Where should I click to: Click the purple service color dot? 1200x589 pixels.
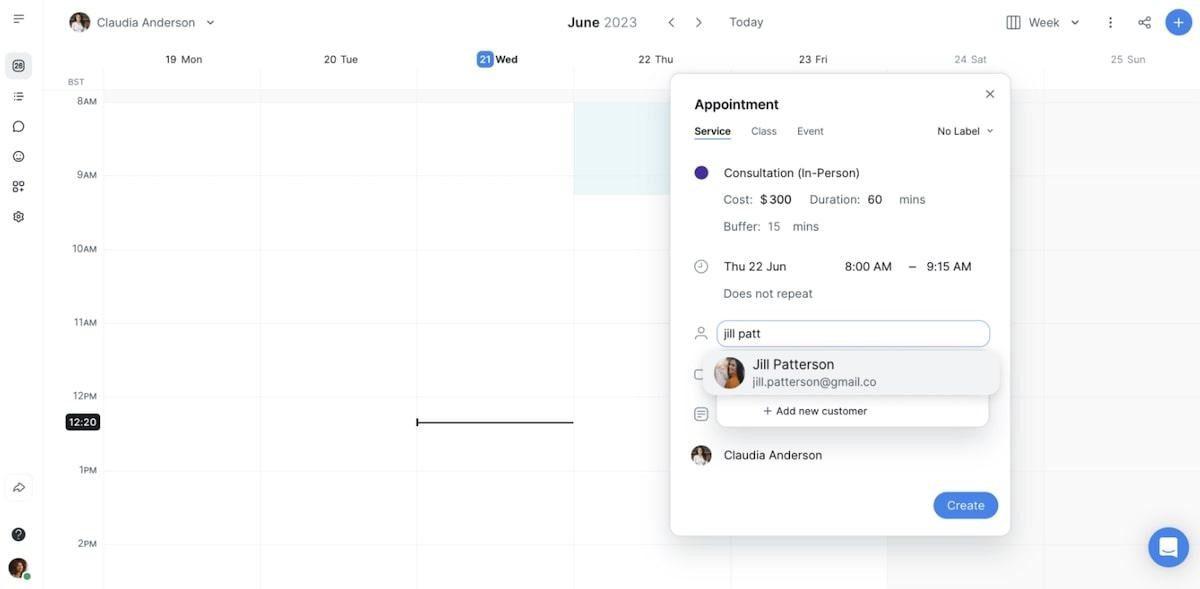coord(701,173)
